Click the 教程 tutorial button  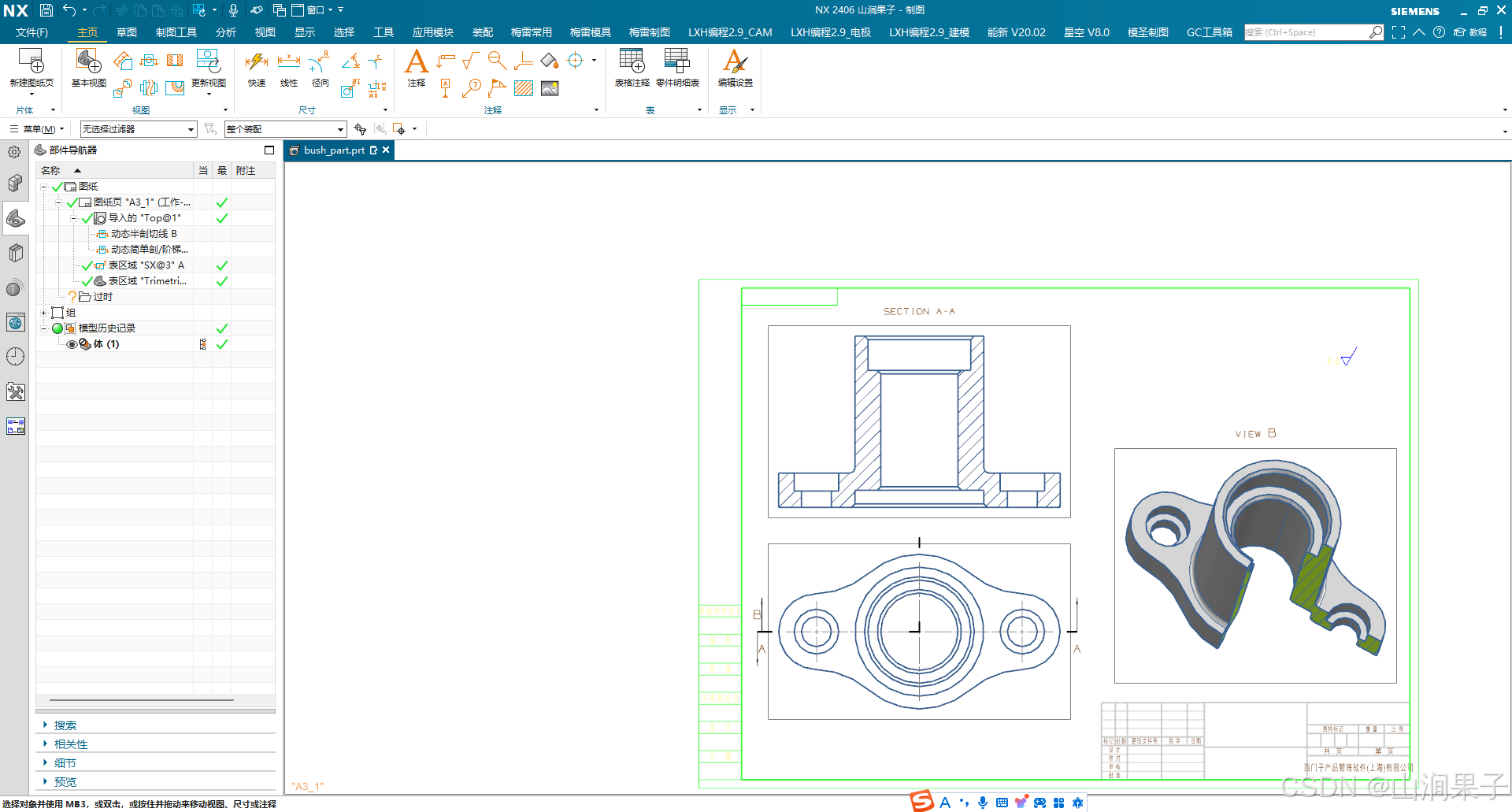[x=1470, y=32]
